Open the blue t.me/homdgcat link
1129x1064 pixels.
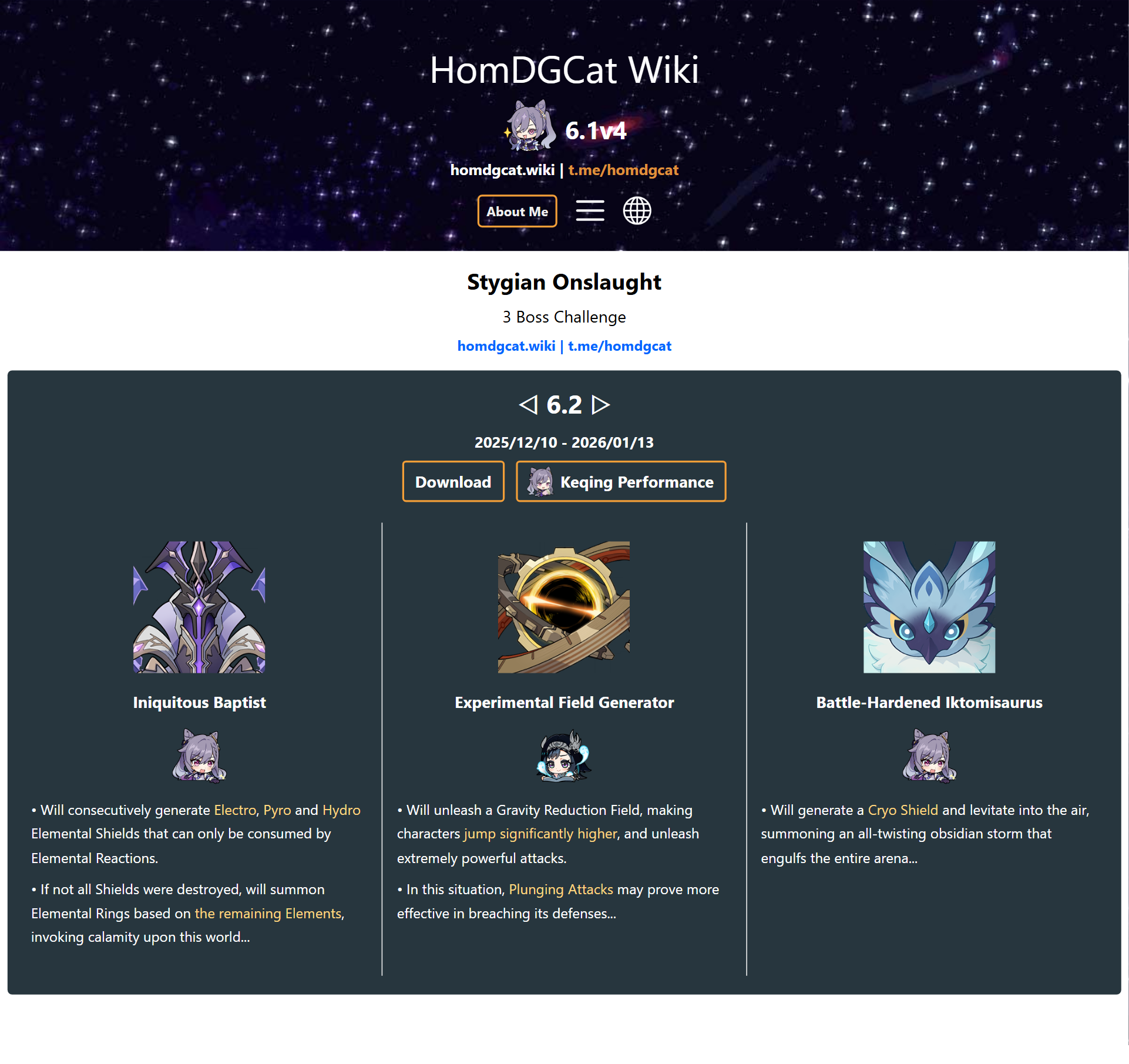click(x=620, y=346)
